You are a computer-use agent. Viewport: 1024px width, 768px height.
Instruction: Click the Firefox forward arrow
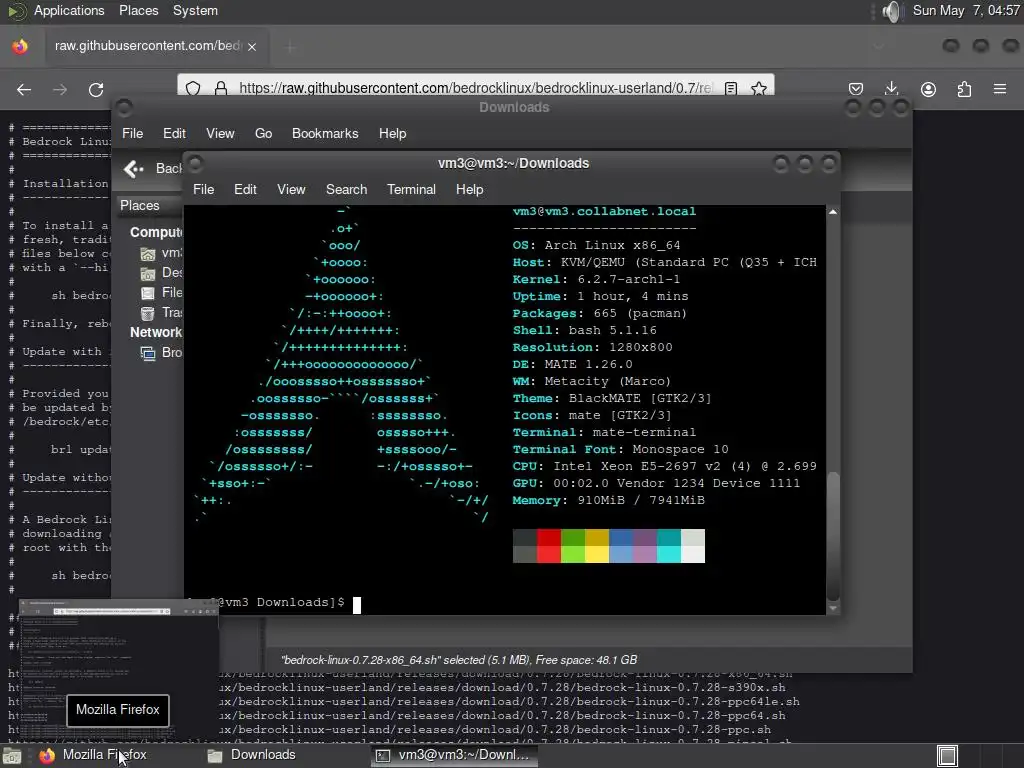point(60,89)
